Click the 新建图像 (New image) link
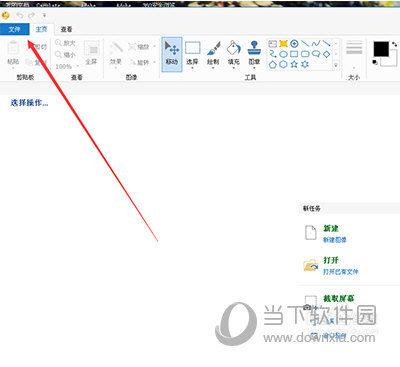This screenshot has width=400, height=367. click(x=335, y=240)
